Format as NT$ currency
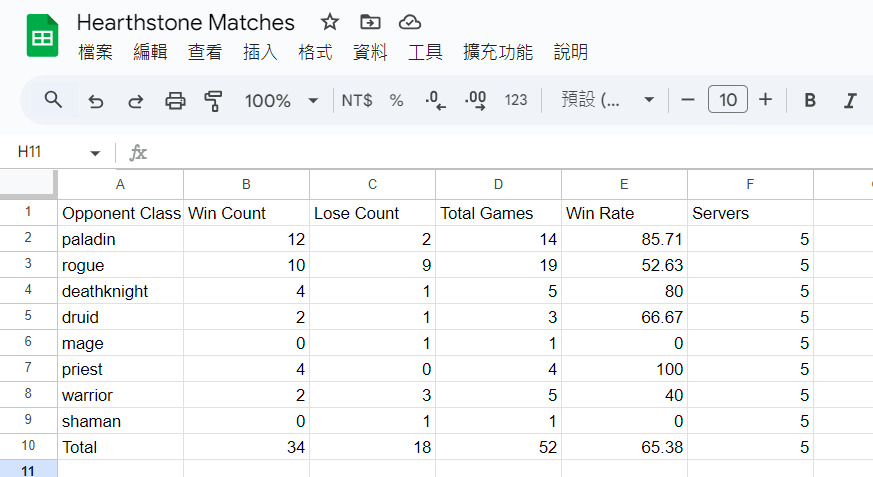This screenshot has width=873, height=477. coord(357,100)
